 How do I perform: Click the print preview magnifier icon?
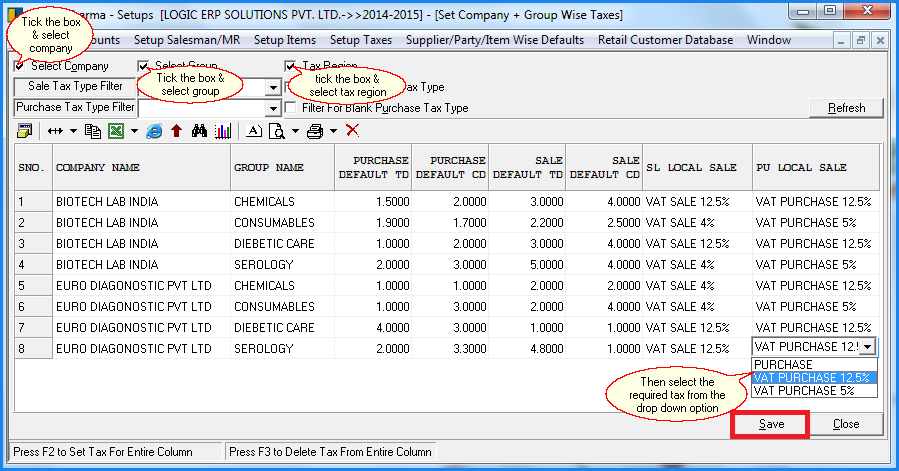tap(277, 131)
